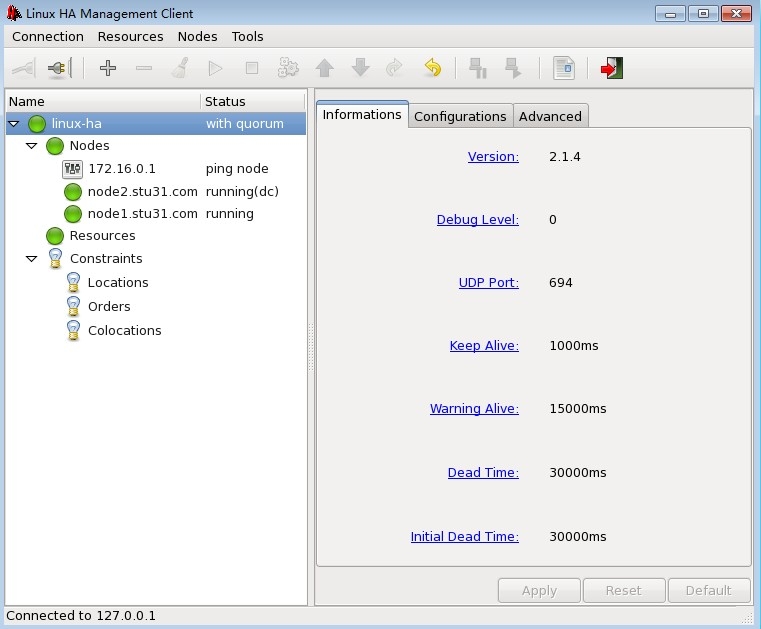This screenshot has height=629, width=761.
Task: Click the '30000ms' Dead Time value
Action: (x=578, y=473)
